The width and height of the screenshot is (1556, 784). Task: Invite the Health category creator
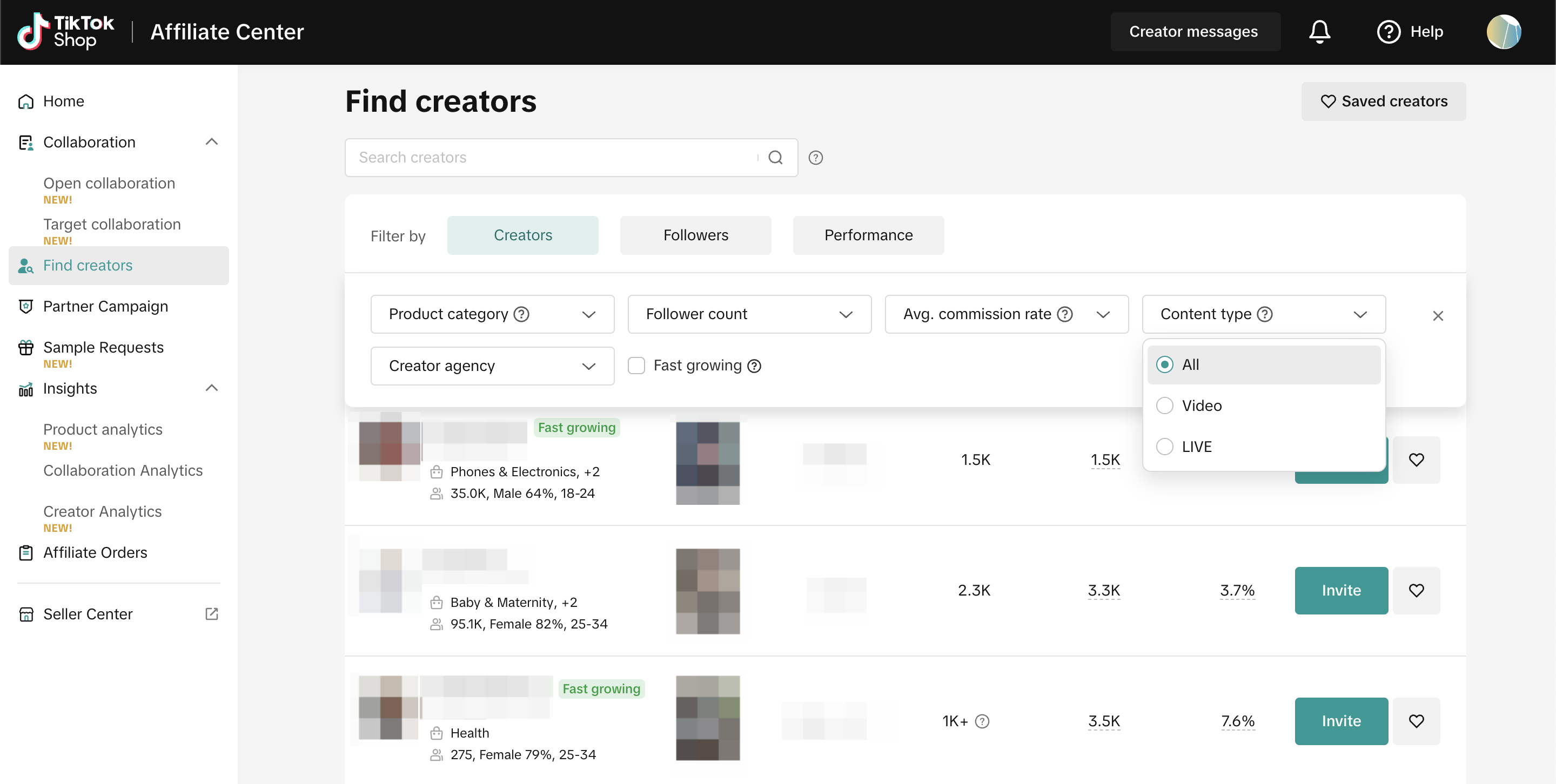(1341, 721)
